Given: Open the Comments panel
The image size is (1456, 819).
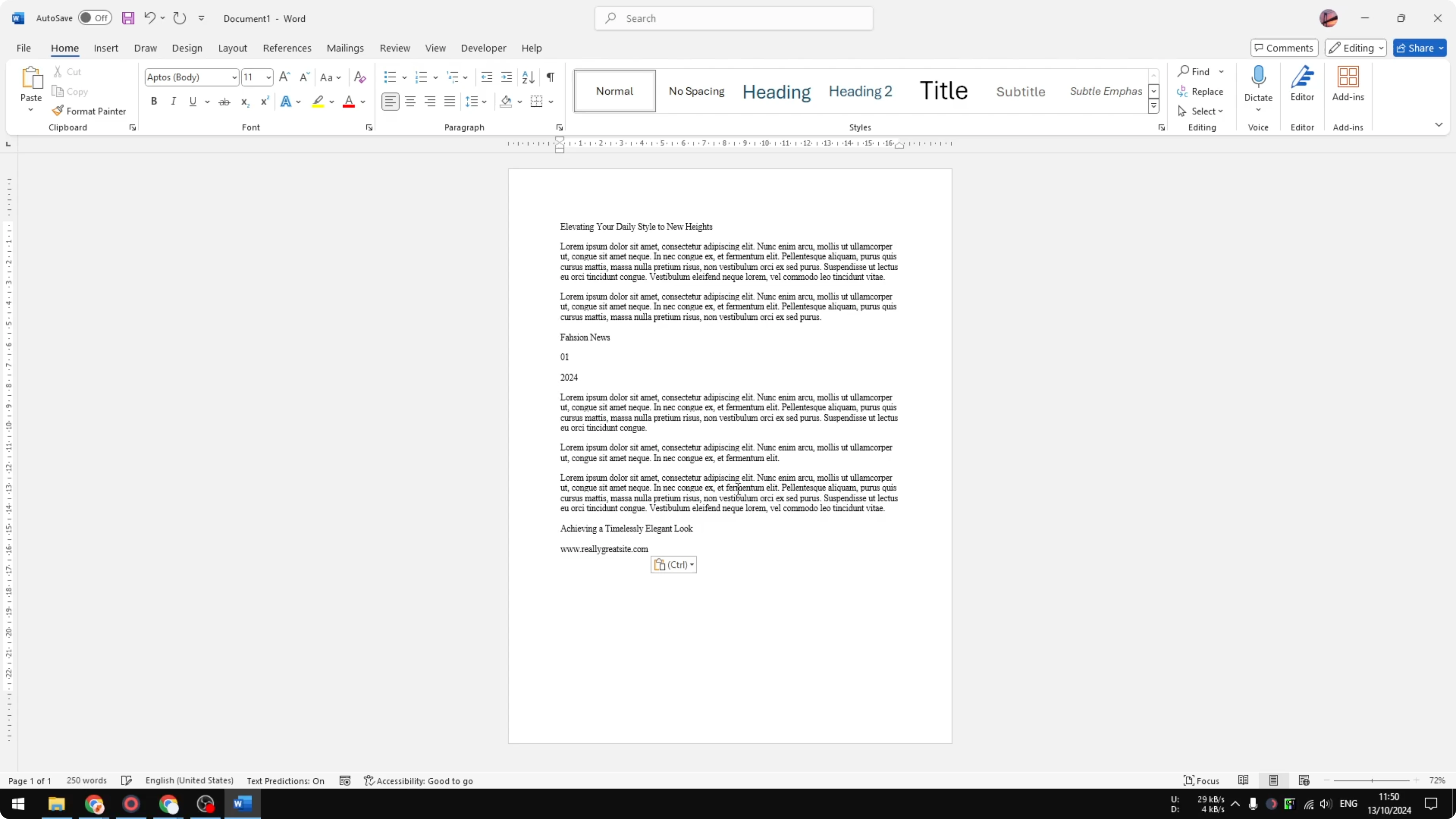Looking at the screenshot, I should pos(1284,47).
